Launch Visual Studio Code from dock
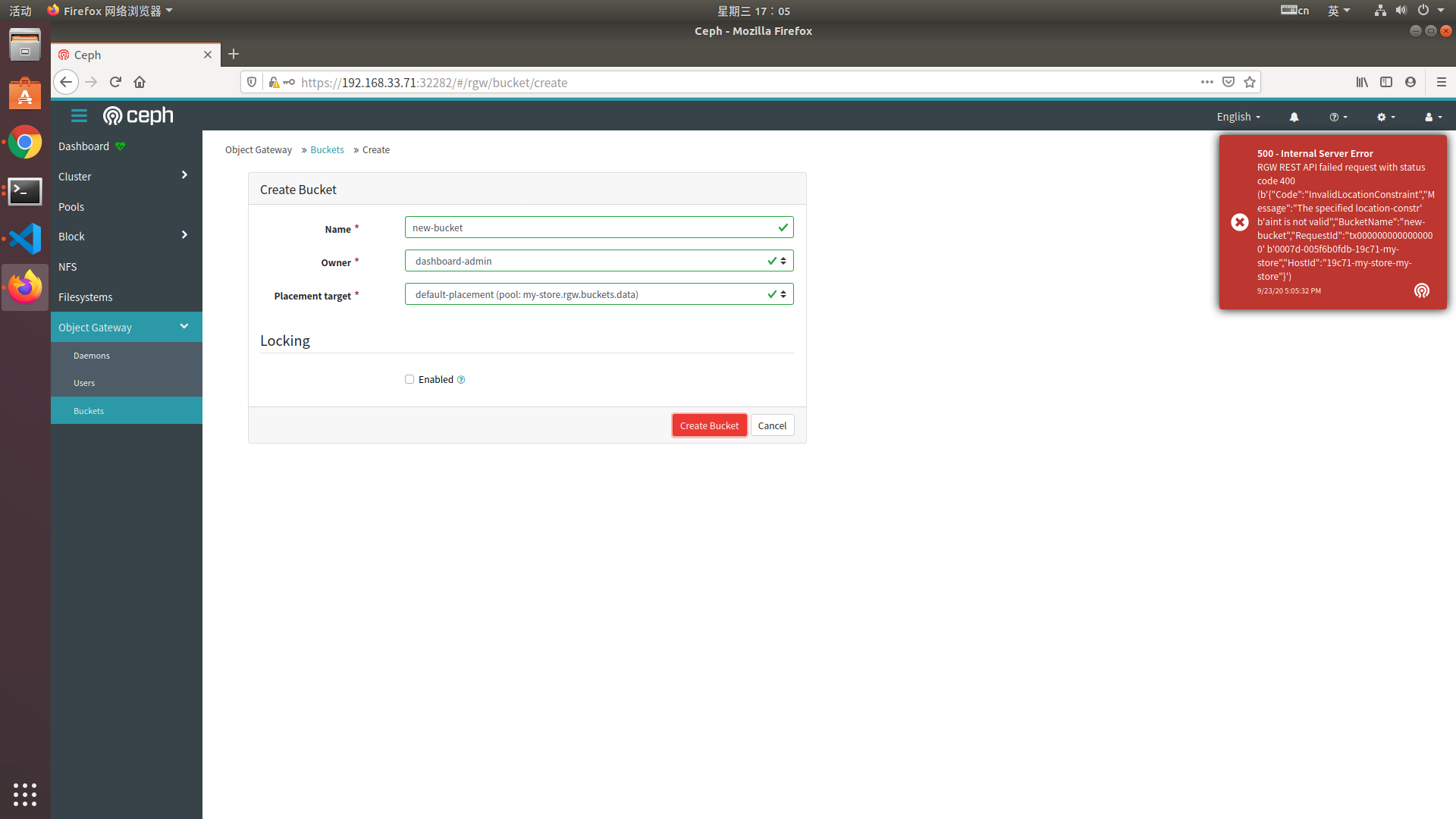1456x819 pixels. (25, 239)
